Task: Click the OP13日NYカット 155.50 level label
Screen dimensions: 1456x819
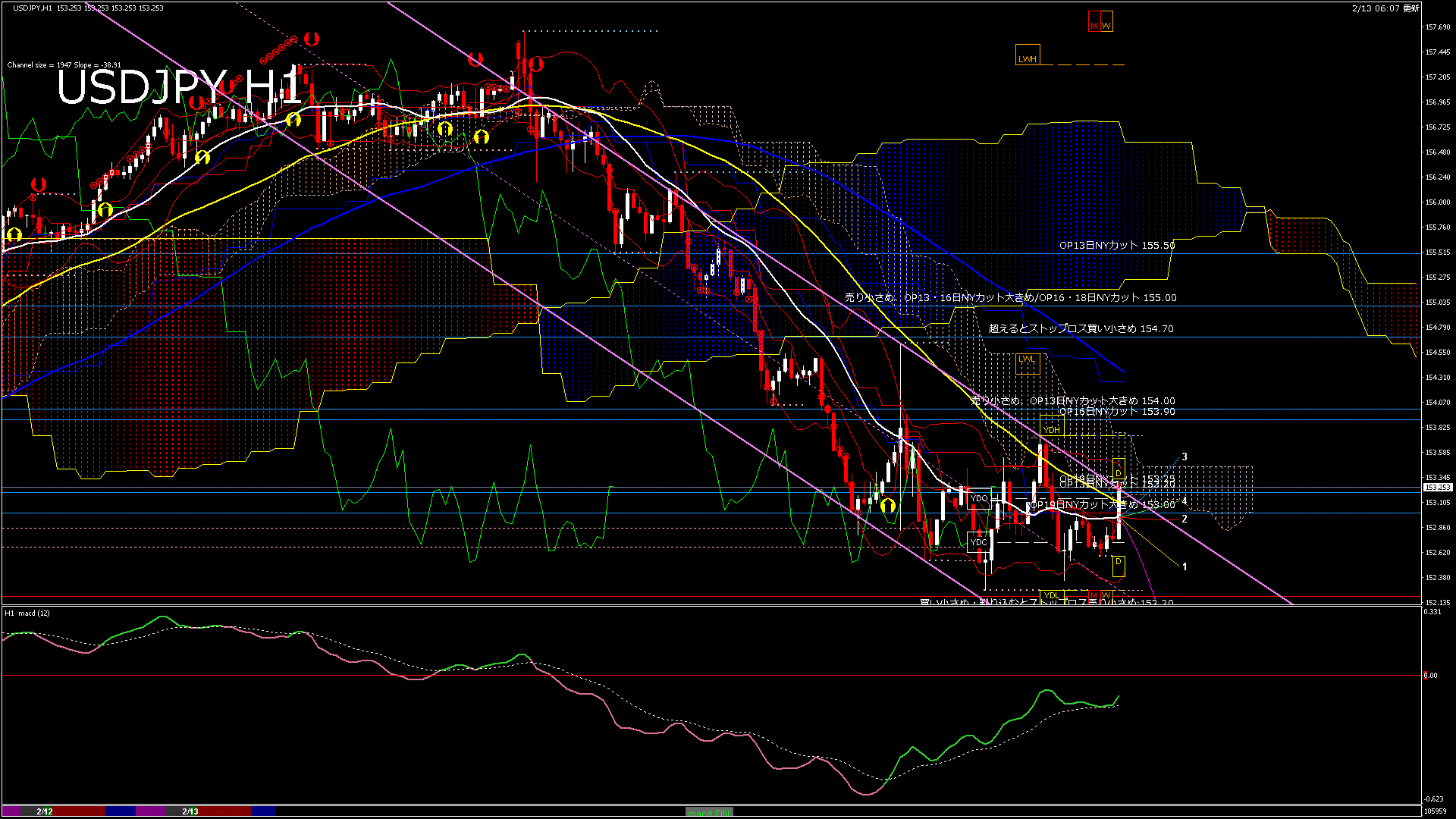Action: 1117,246
